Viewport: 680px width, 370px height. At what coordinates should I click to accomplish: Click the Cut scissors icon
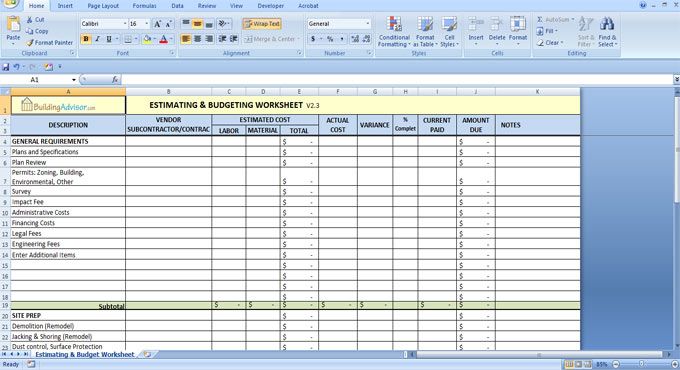point(29,20)
